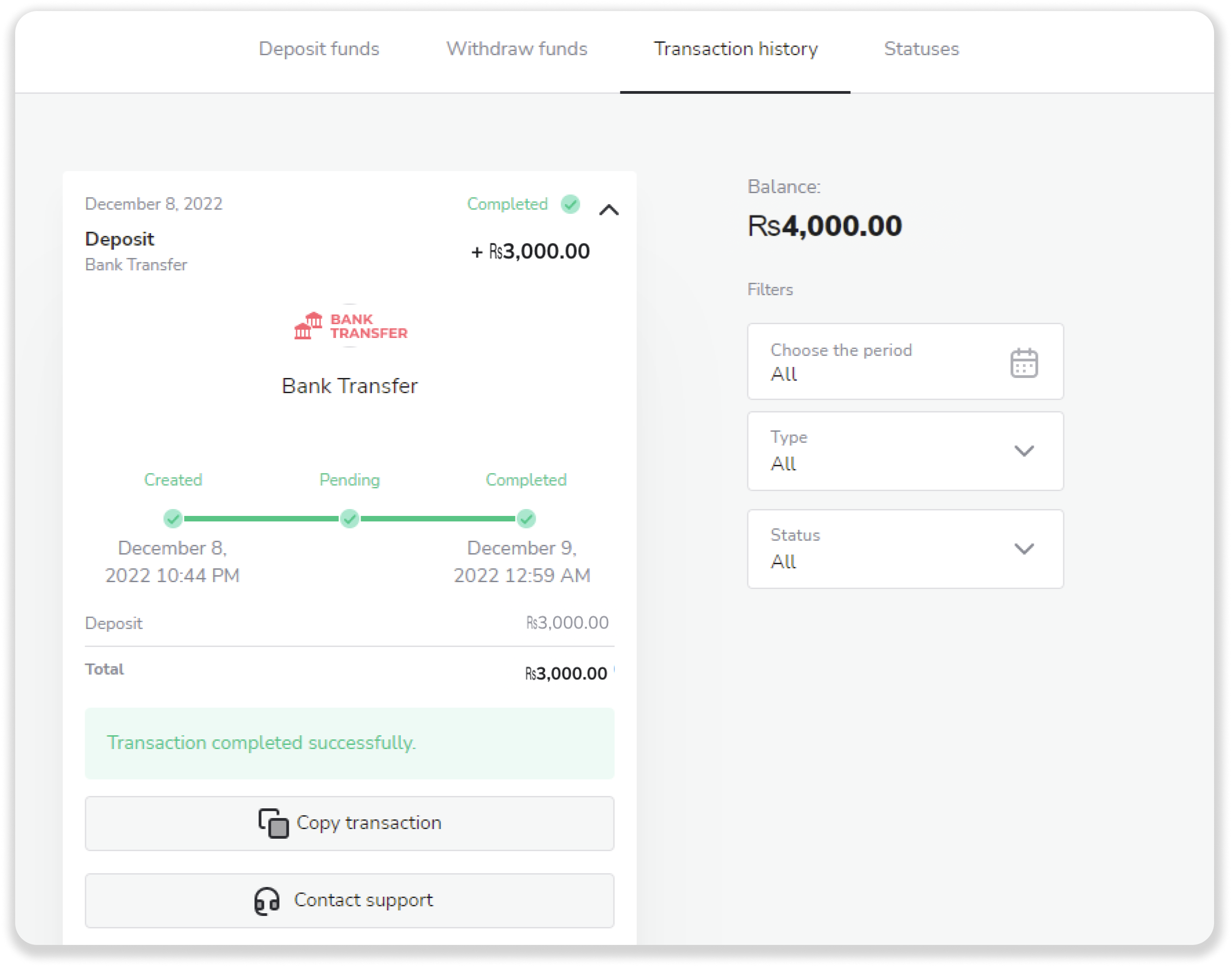Click the headset icon on Contact support

267,901
